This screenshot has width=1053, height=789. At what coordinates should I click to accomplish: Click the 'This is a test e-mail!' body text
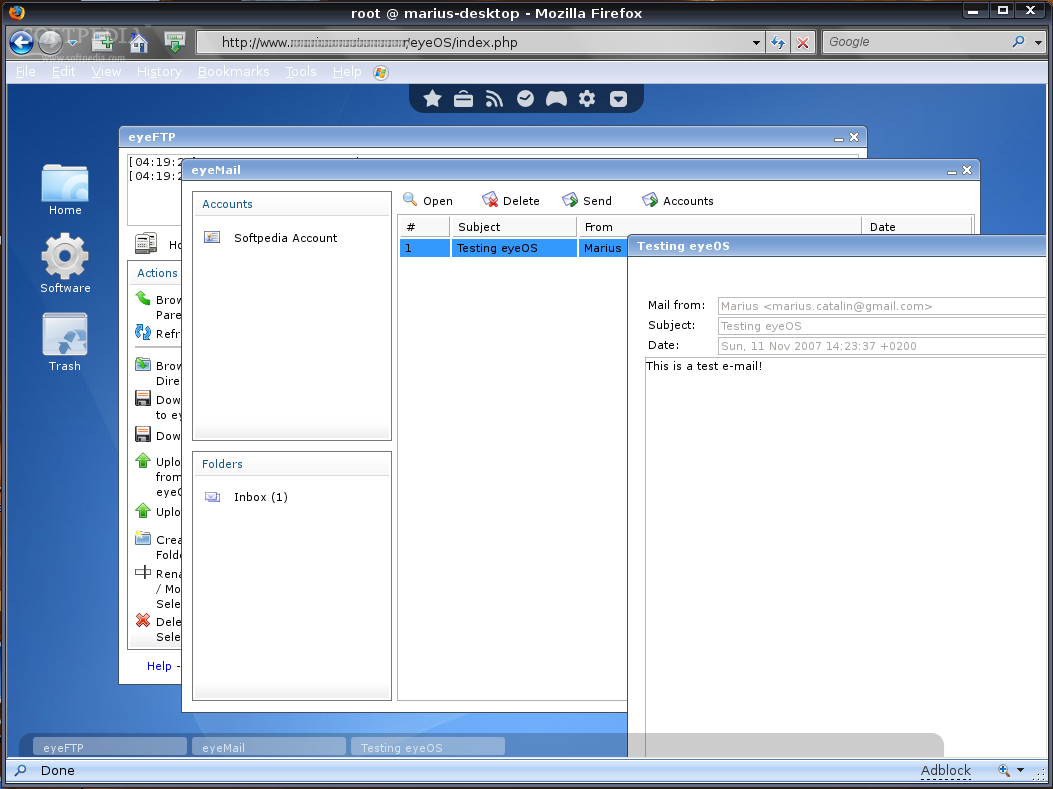click(x=704, y=366)
